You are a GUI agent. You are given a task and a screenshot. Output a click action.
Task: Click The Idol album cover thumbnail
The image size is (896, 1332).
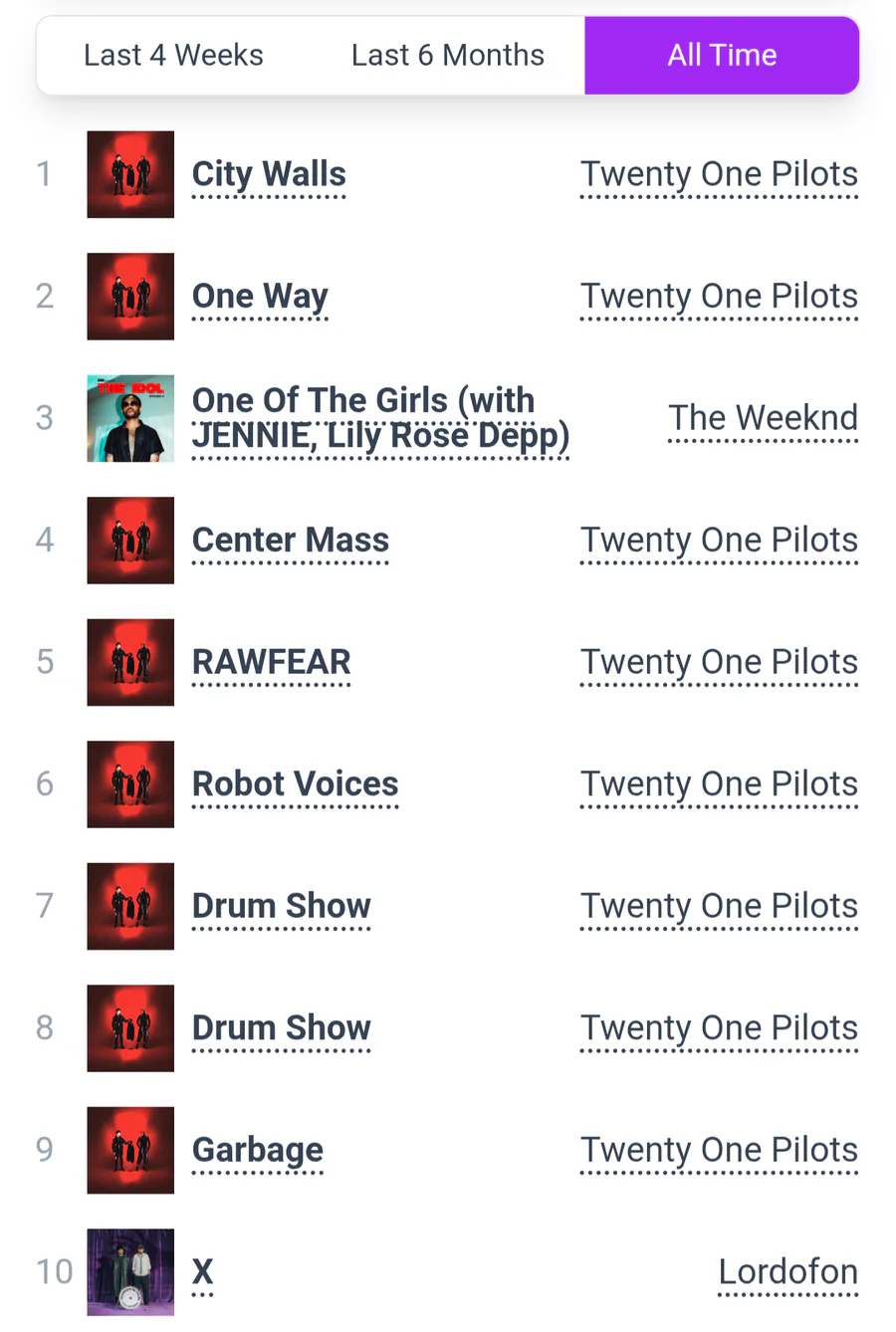pos(130,418)
